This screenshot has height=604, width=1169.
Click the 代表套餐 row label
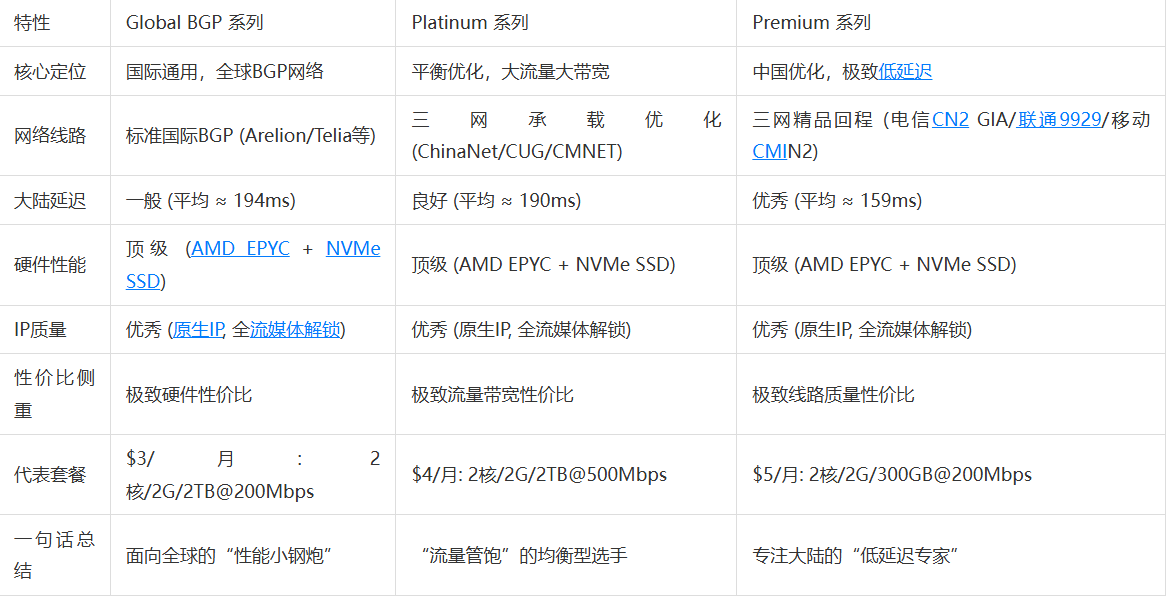tap(50, 475)
